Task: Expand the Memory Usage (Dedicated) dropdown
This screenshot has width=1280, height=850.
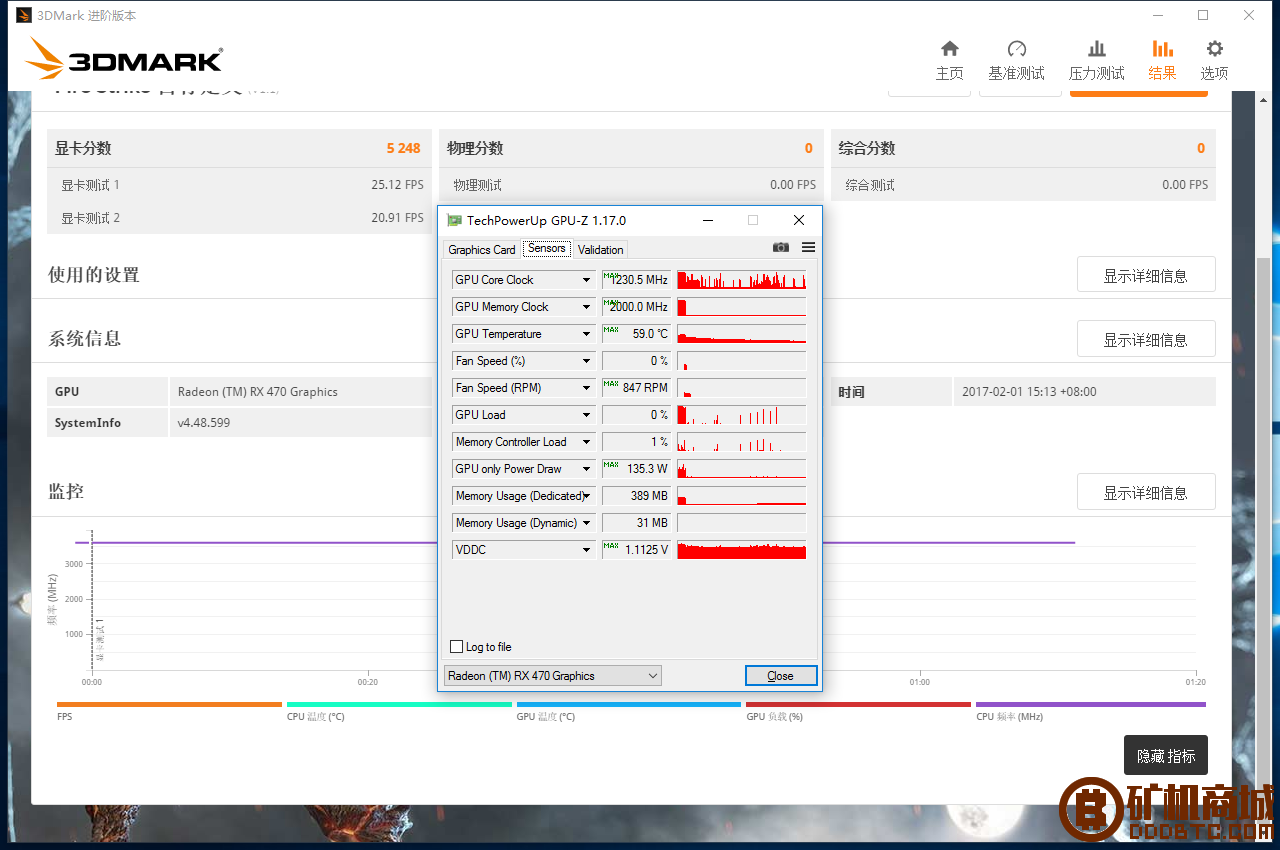Action: coord(586,496)
